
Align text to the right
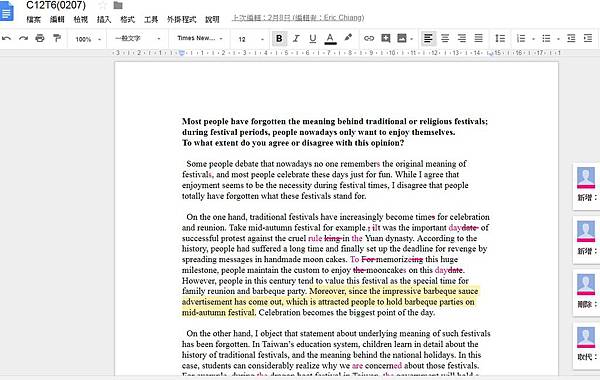(462, 38)
